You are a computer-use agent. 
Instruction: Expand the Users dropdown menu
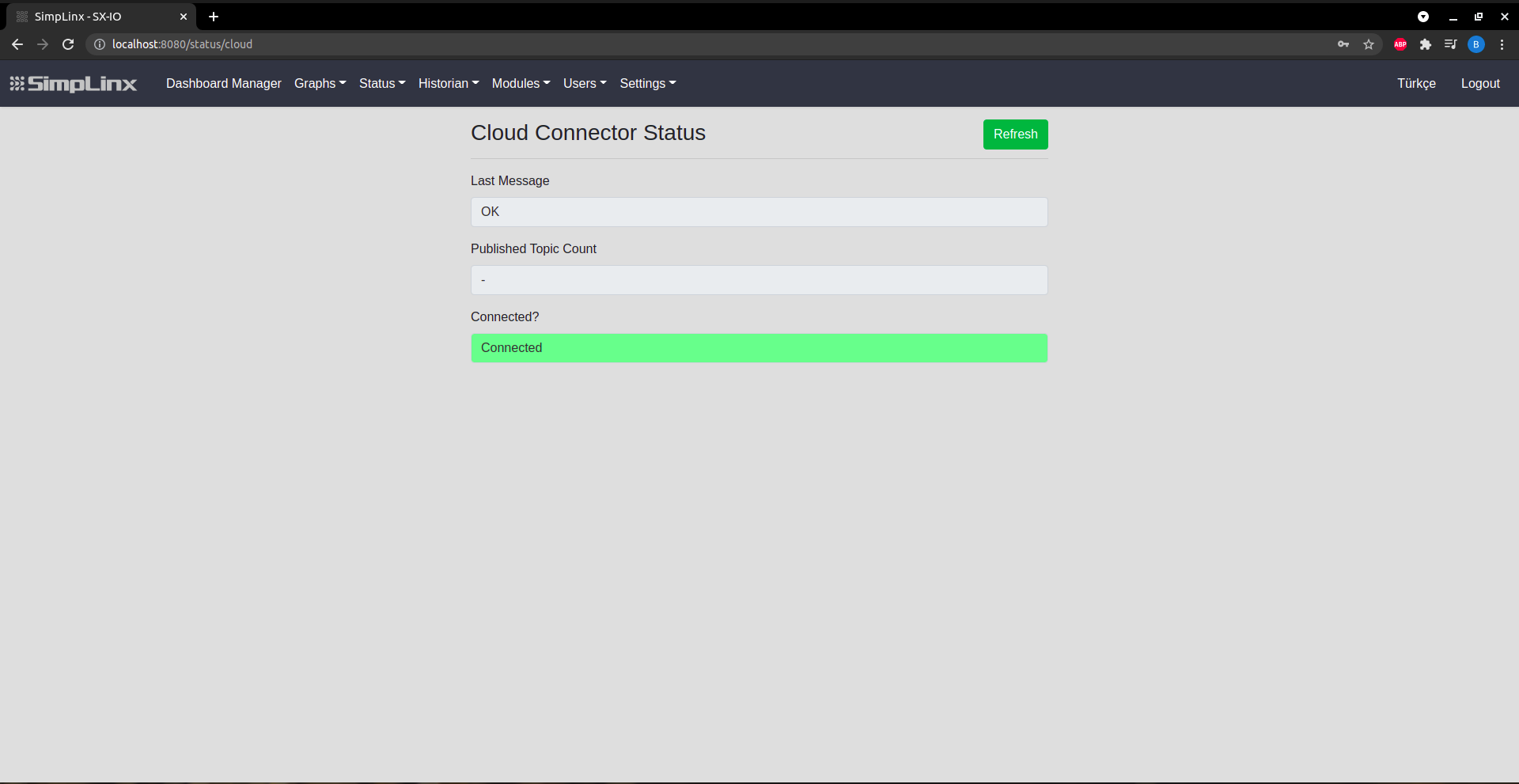tap(585, 84)
